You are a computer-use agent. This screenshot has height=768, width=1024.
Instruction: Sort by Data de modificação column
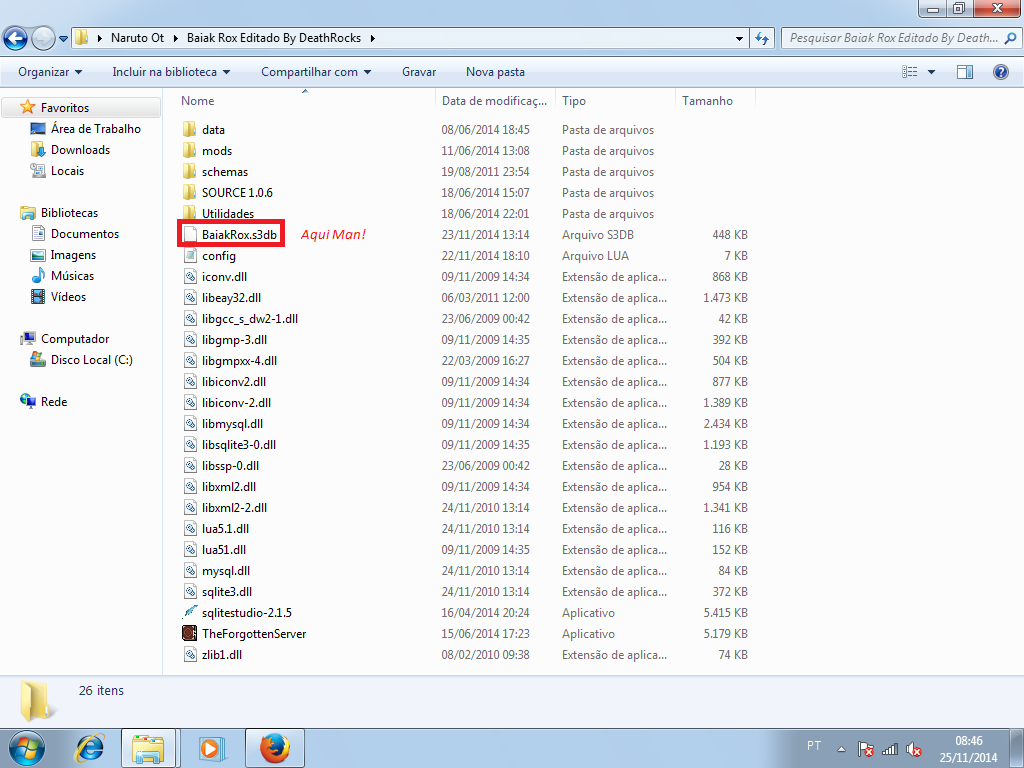point(495,101)
